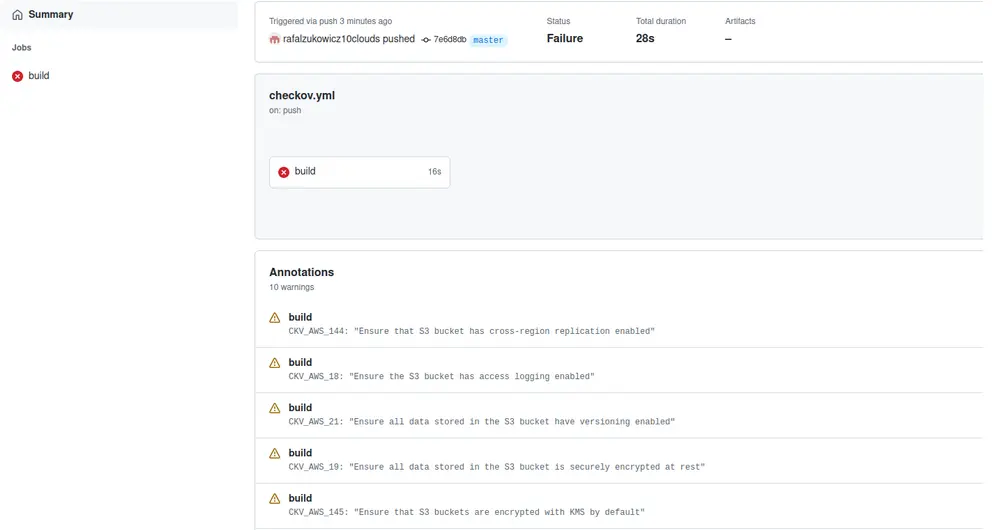Click the failed status icon in the build job card
Screen dimensions: 992x530
tap(283, 172)
